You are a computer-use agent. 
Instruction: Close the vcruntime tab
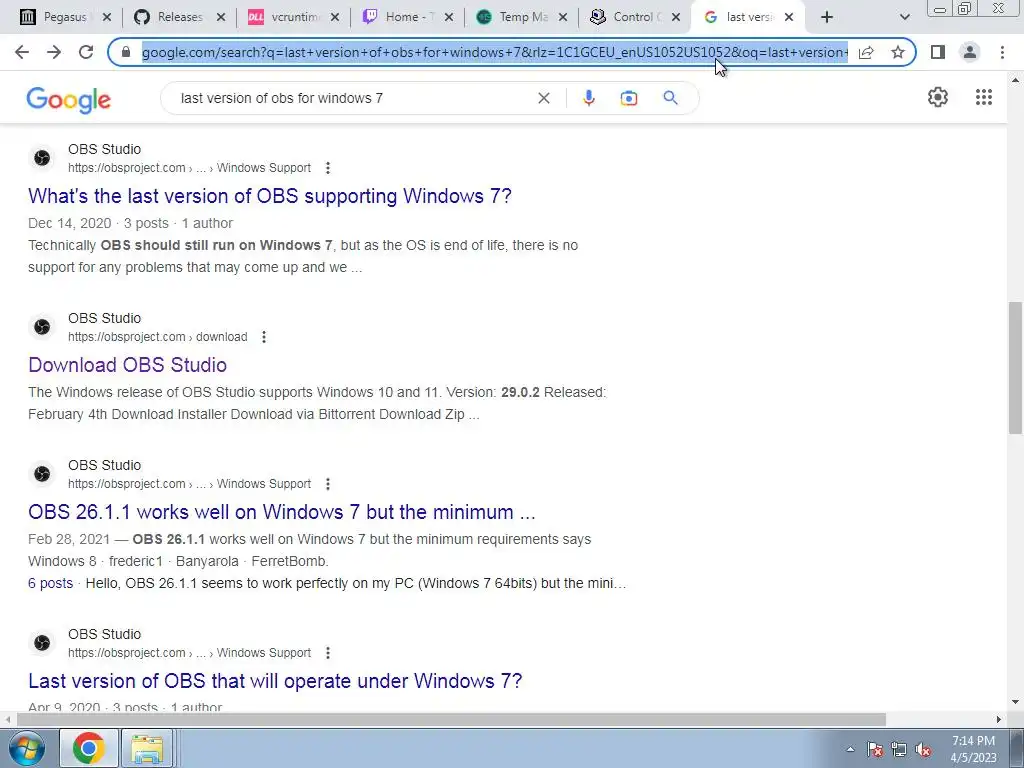click(335, 17)
